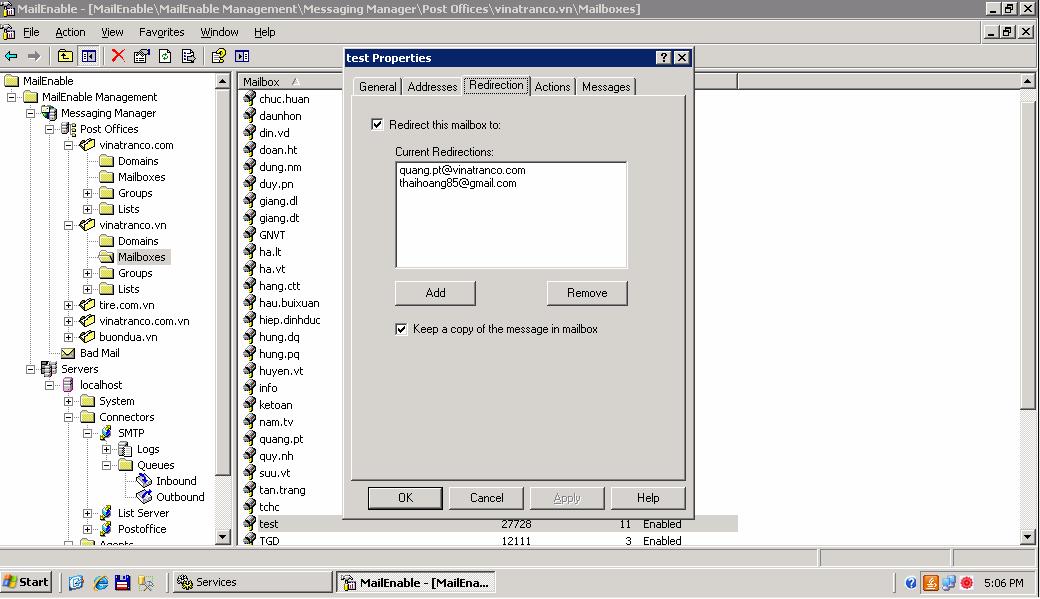The width and height of the screenshot is (1040, 599).
Task: Select Domains under vinatranco.vn
Action: coord(138,241)
